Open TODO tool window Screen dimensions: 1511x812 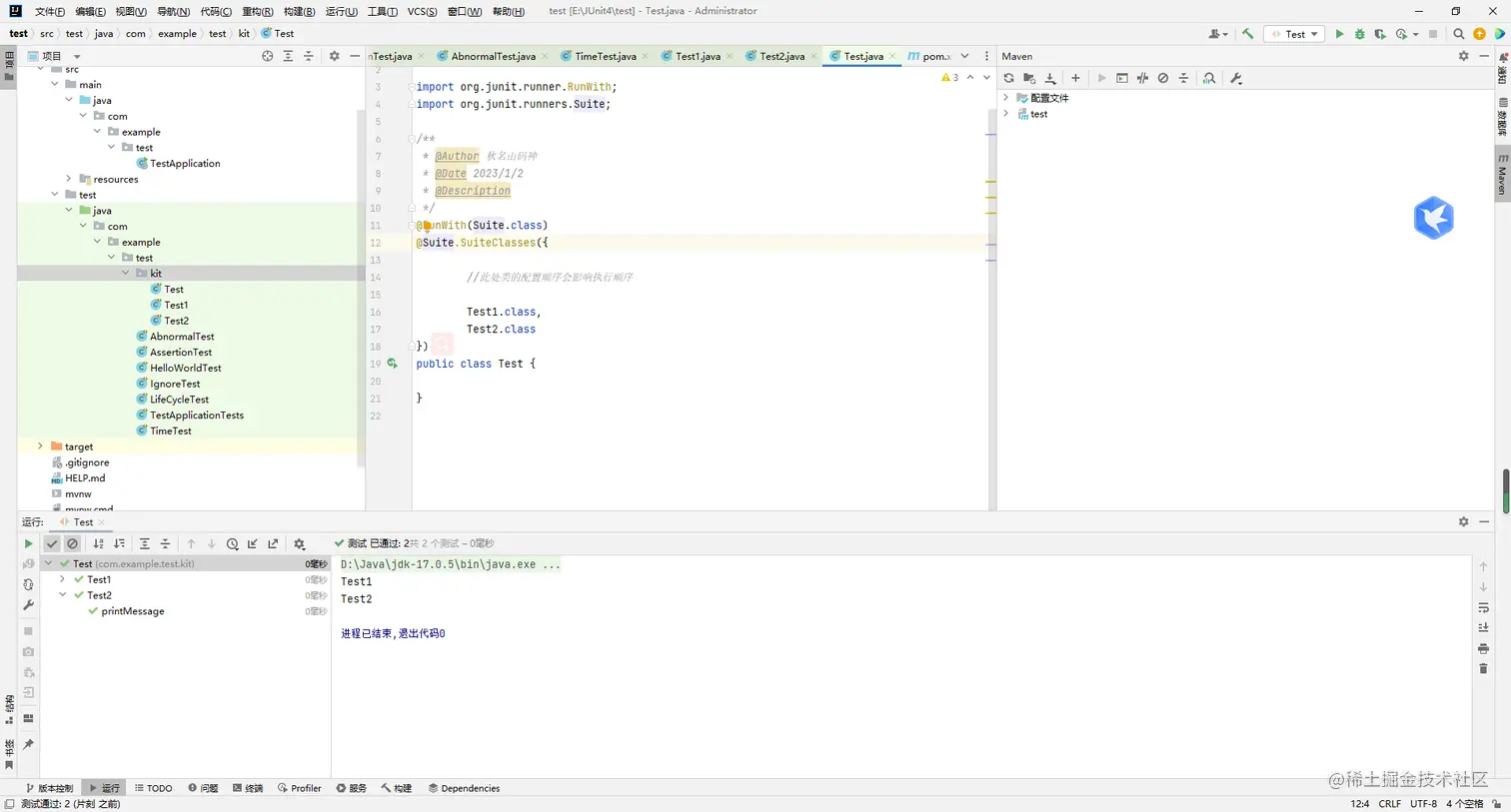[x=153, y=788]
